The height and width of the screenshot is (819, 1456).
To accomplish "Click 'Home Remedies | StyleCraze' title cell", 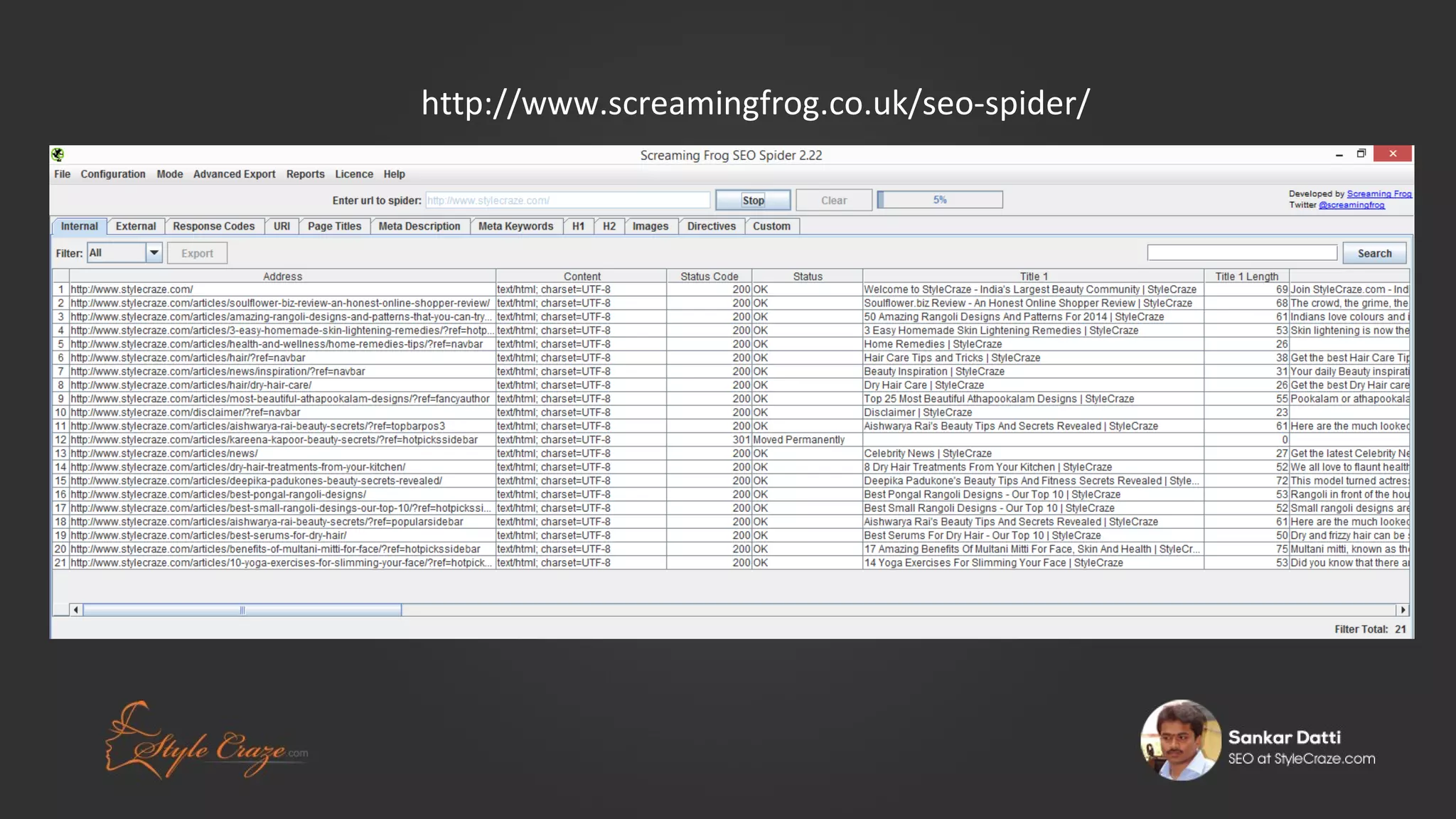I will [x=1033, y=344].
